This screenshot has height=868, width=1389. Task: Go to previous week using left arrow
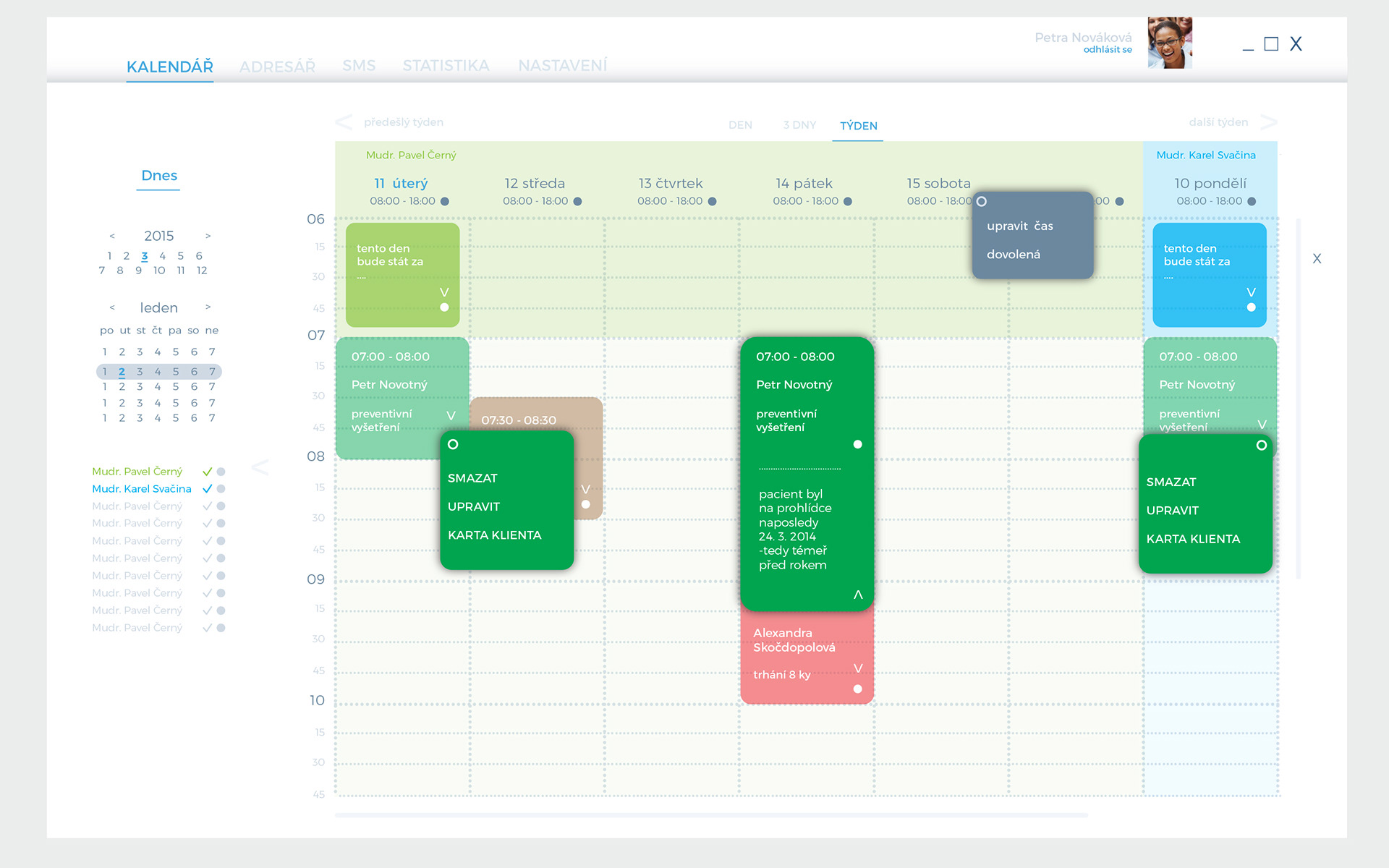click(x=344, y=122)
